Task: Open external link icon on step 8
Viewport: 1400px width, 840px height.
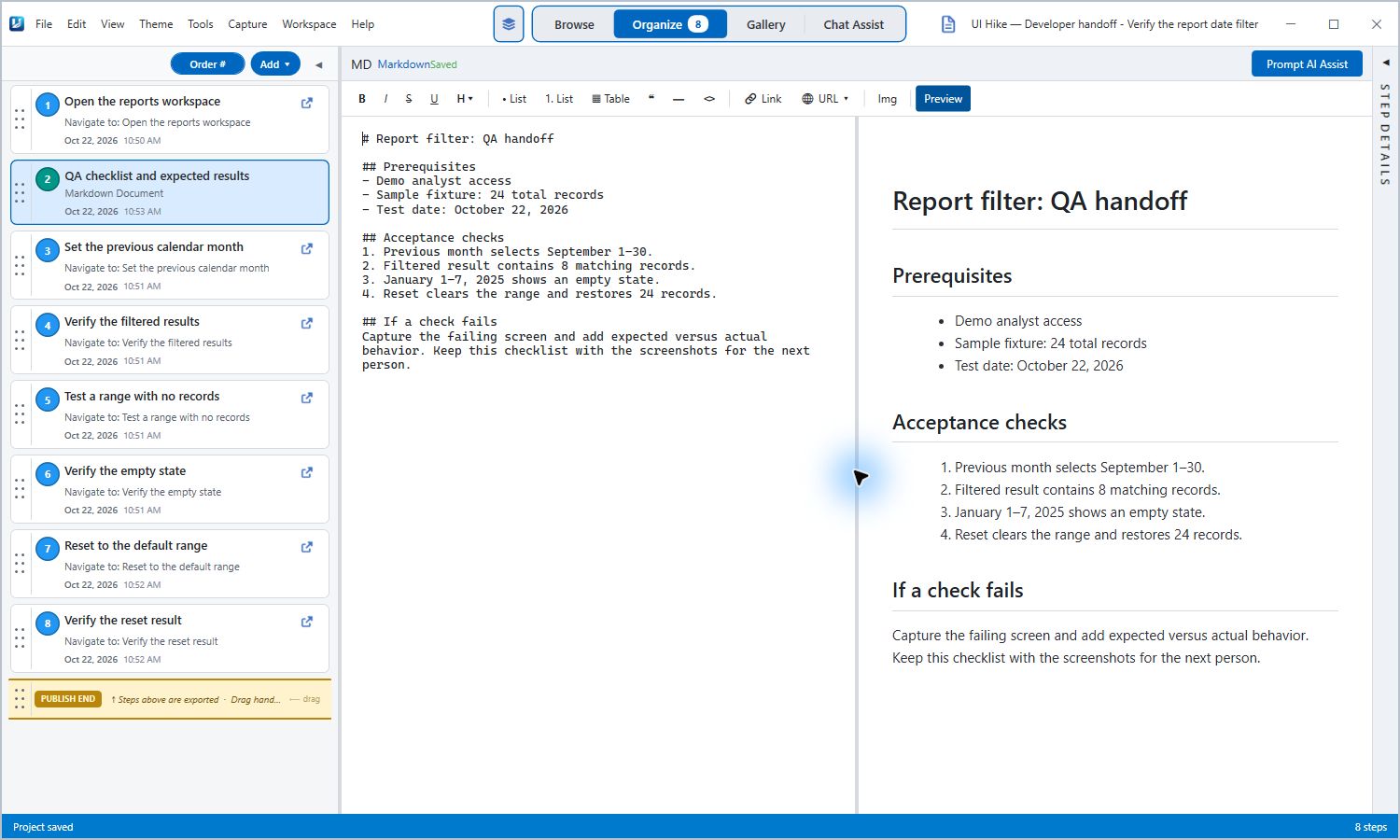Action: click(x=307, y=623)
